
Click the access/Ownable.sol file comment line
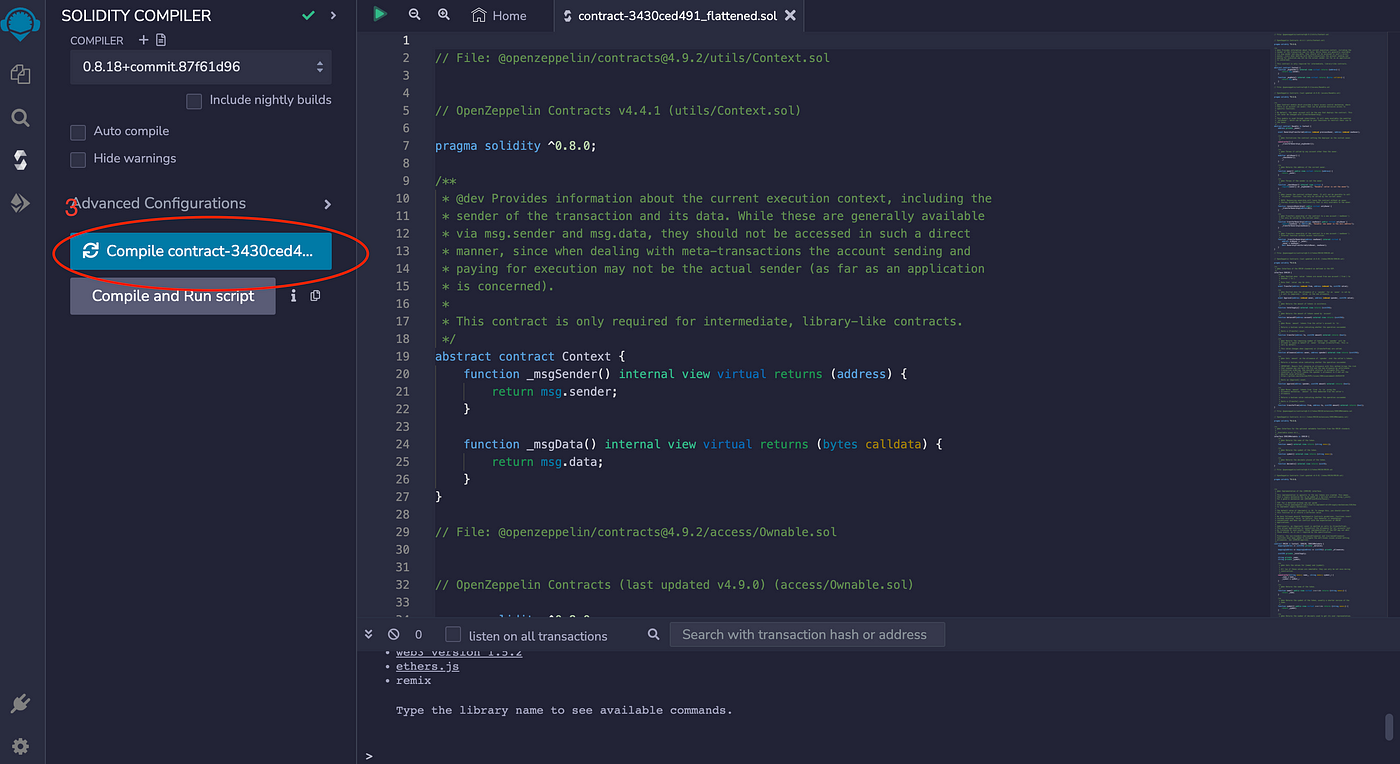click(x=636, y=532)
